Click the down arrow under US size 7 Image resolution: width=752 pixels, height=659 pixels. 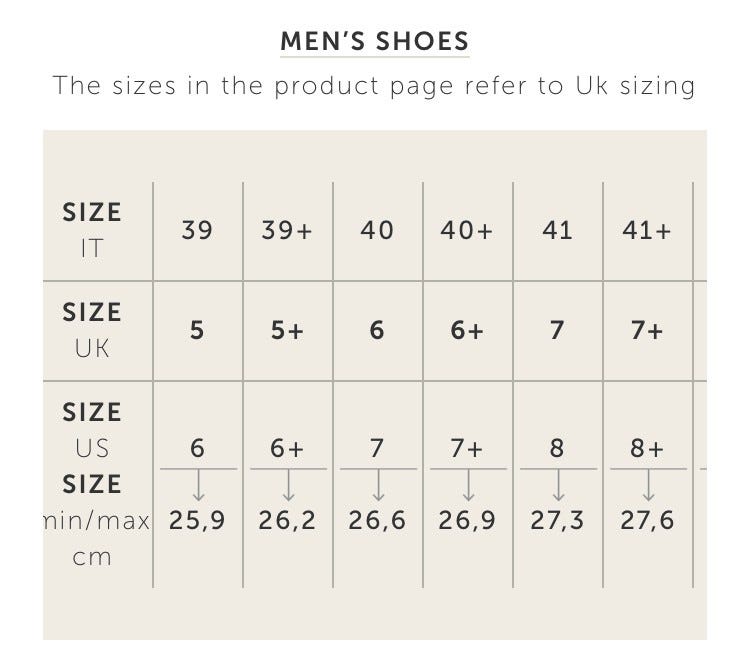tap(378, 486)
